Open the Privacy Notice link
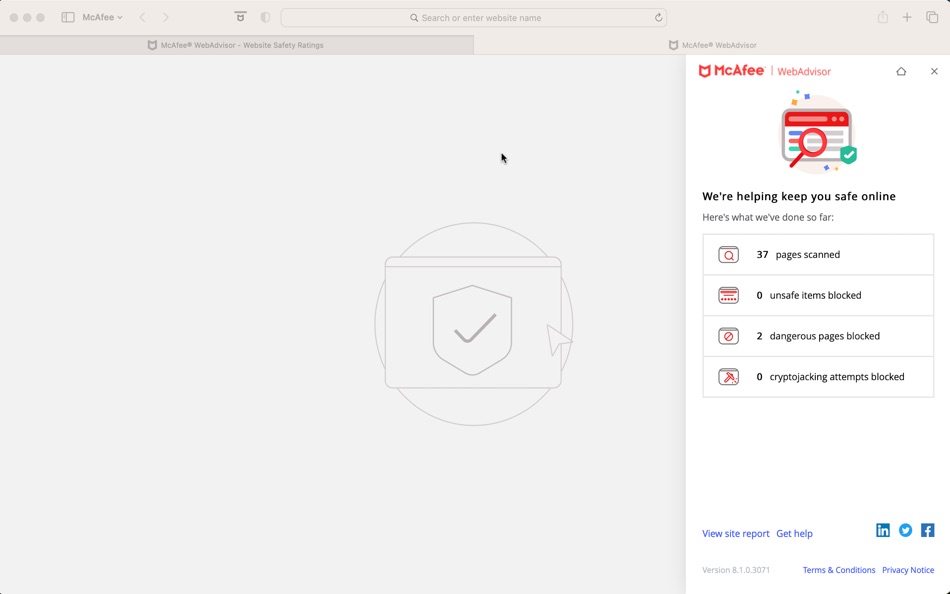Image resolution: width=950 pixels, height=594 pixels. [908, 570]
